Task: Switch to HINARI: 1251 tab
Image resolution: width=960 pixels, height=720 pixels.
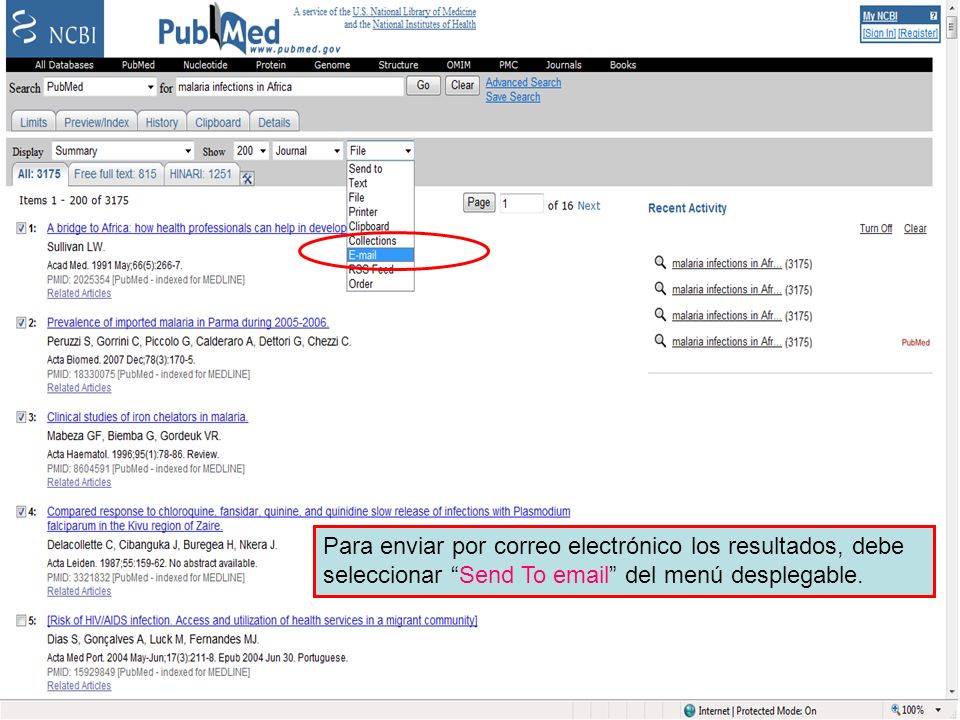Action: pyautogui.click(x=201, y=174)
